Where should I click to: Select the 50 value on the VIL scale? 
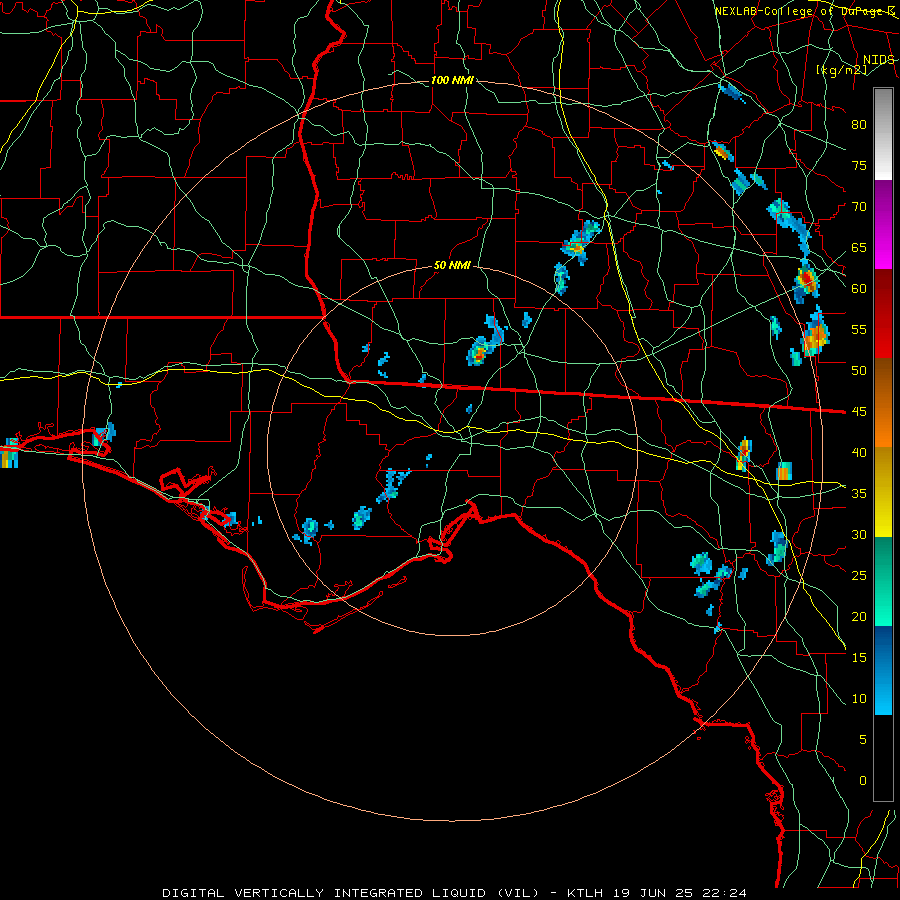859,370
